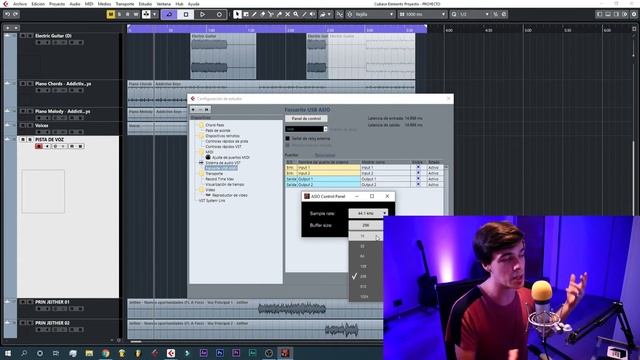
Task: Open the Audio menu
Action: [x=75, y=4]
